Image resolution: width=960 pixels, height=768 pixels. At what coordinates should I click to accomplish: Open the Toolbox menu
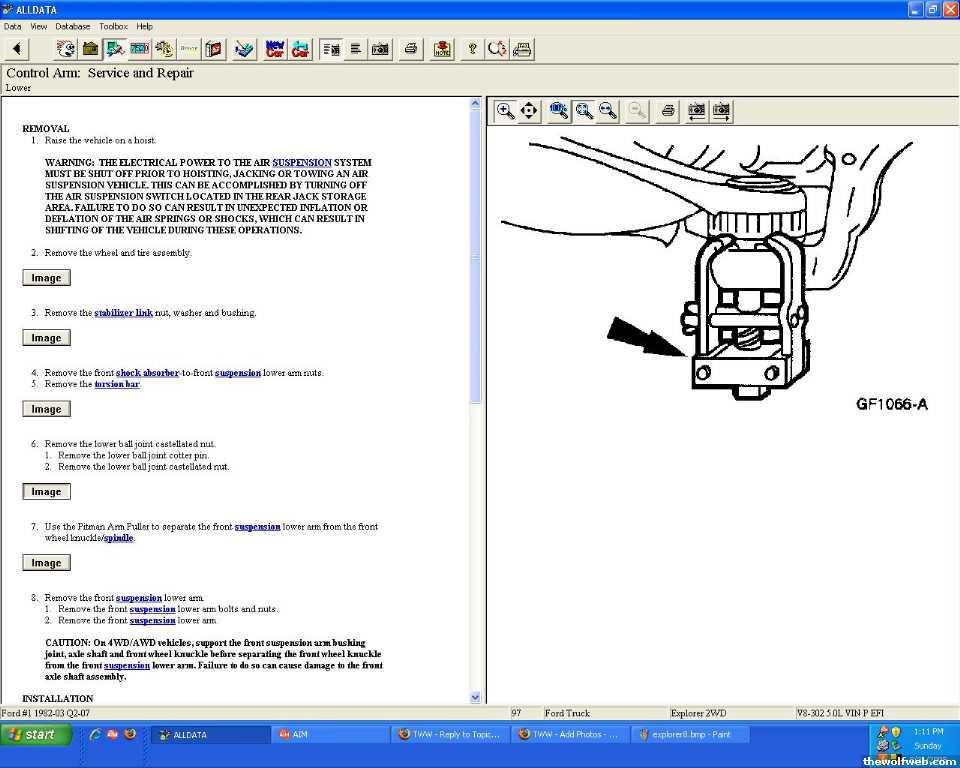tap(113, 26)
